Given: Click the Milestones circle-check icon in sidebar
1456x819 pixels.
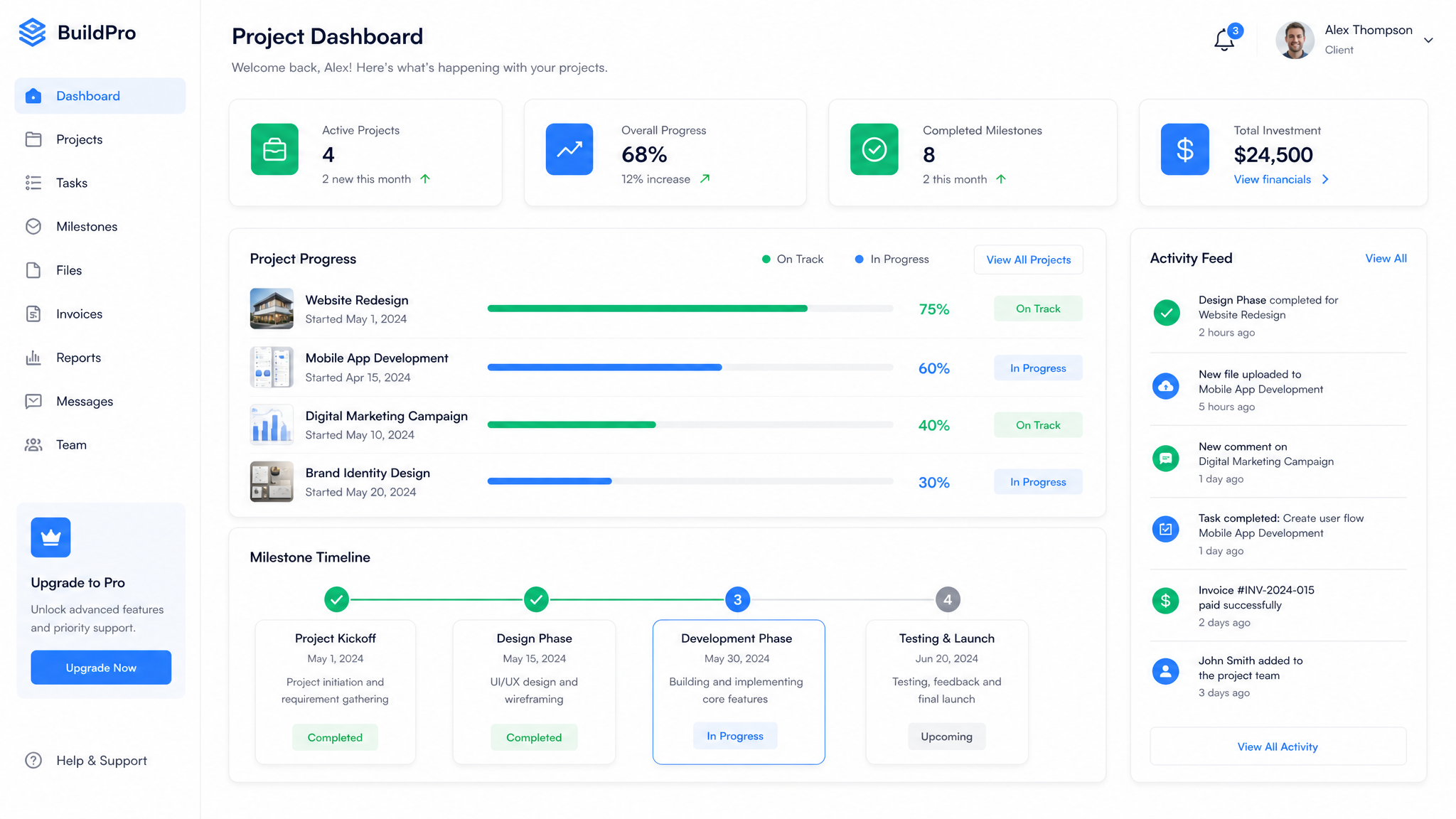Looking at the screenshot, I should coord(33,226).
